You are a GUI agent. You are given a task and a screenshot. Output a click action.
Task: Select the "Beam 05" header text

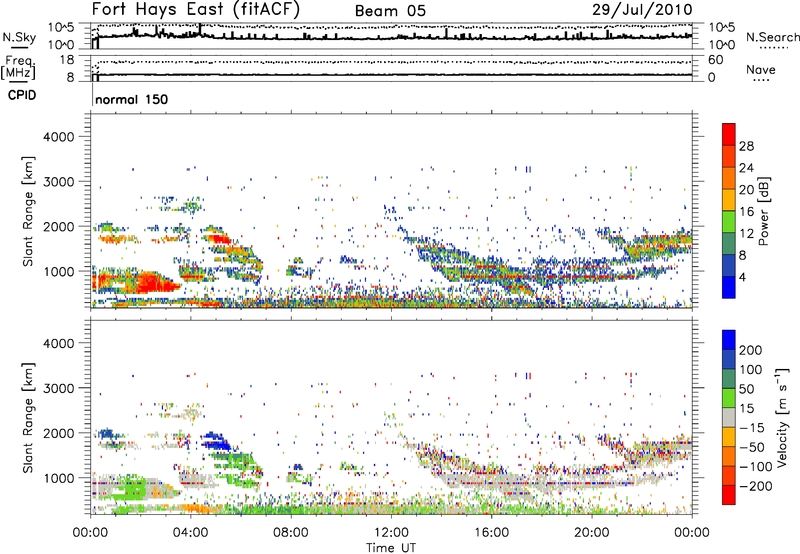pyautogui.click(x=390, y=11)
